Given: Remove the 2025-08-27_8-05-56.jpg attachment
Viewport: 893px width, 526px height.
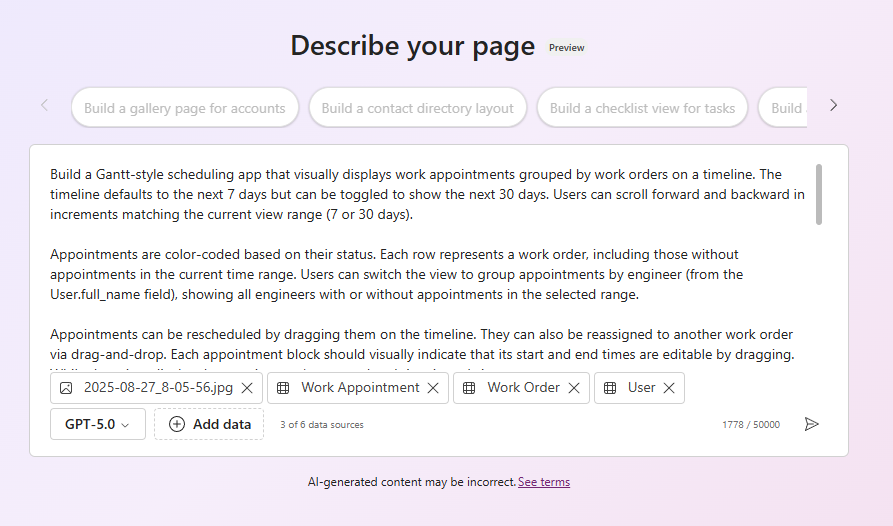Looking at the screenshot, I should click(x=247, y=388).
